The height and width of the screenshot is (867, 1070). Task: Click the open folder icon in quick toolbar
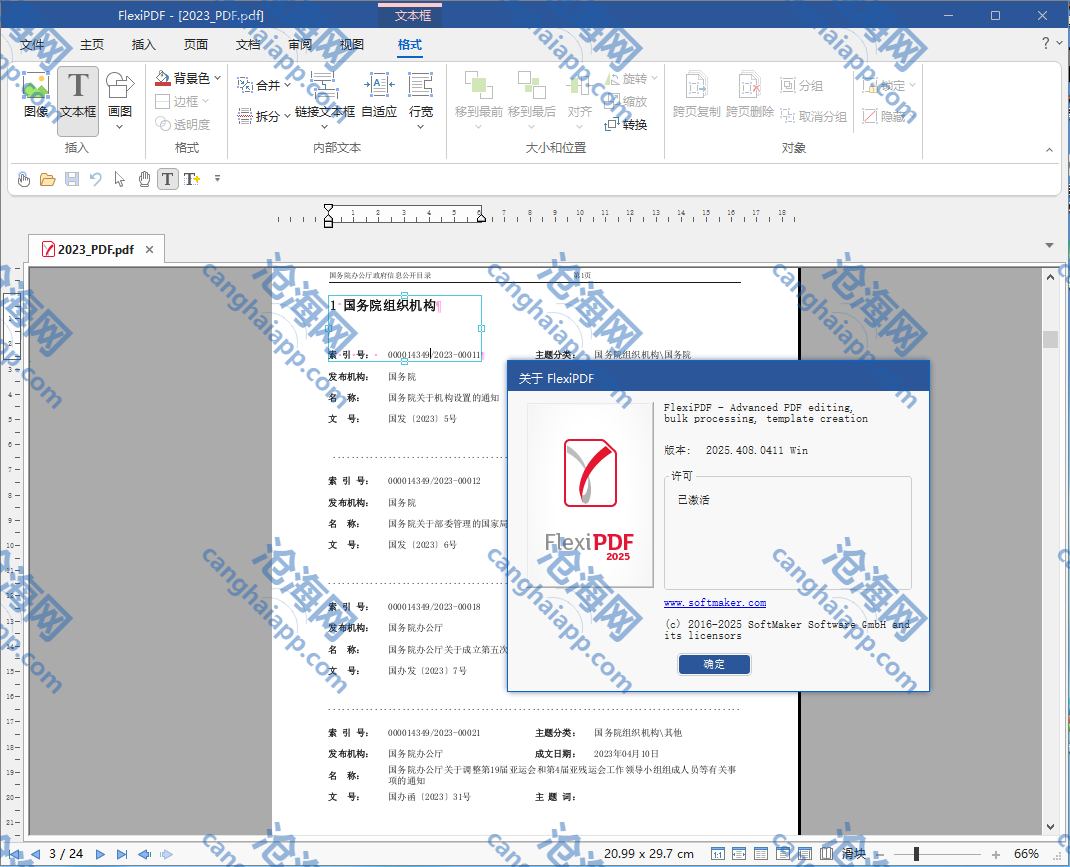tap(47, 179)
